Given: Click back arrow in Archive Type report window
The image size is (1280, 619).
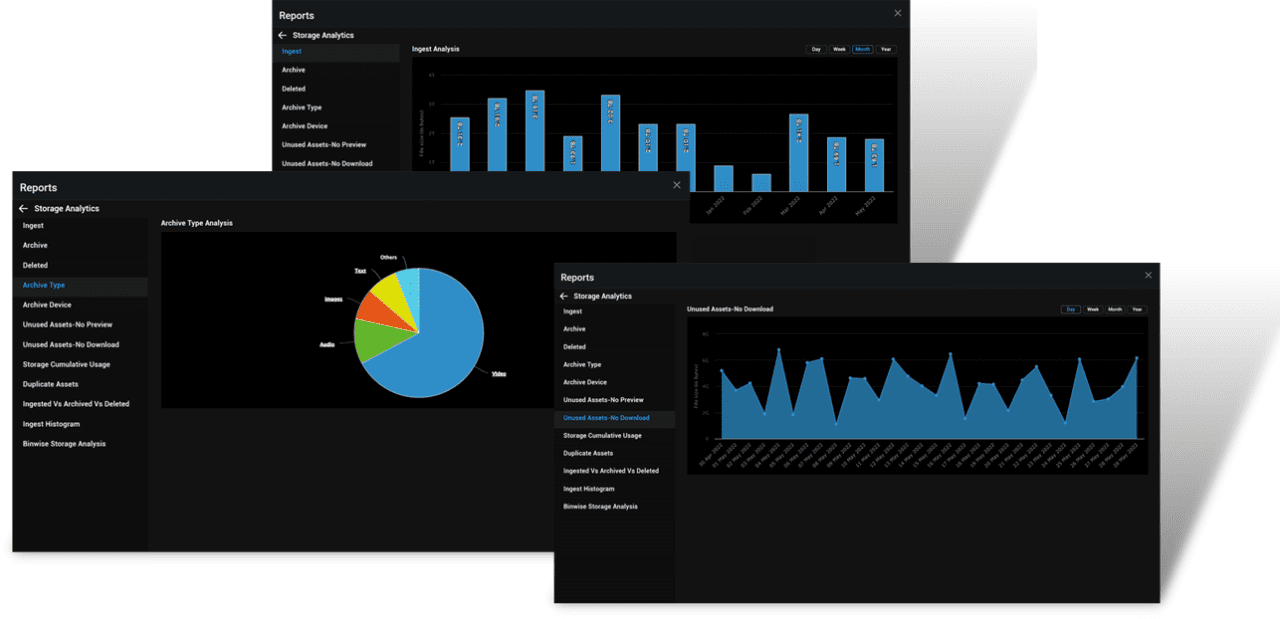Looking at the screenshot, I should point(22,208).
